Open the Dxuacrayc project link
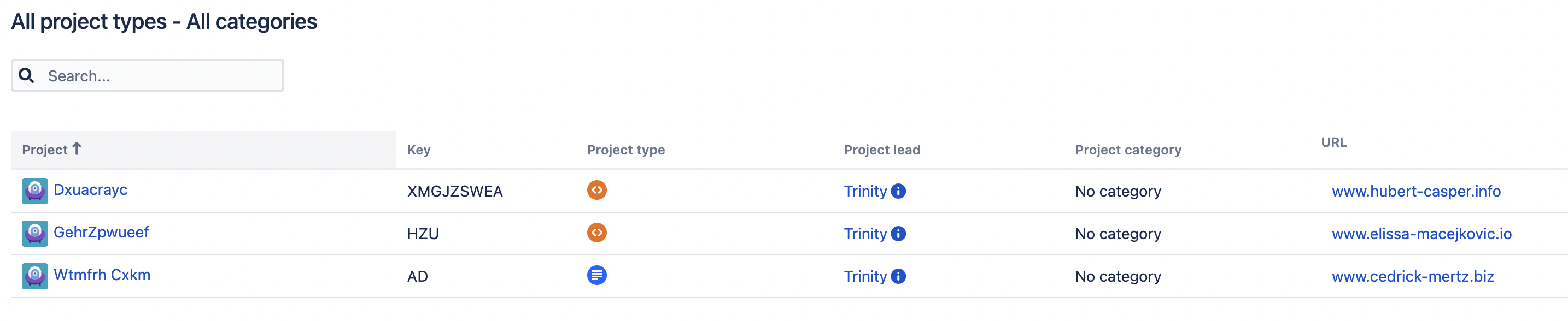 click(91, 189)
